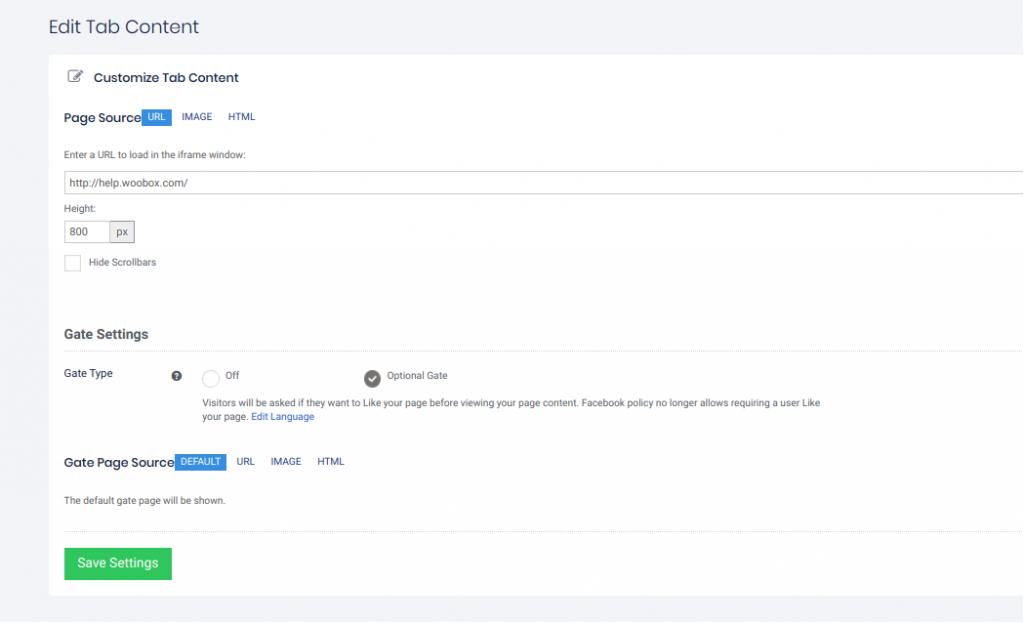Select the URL option for Page Source
The height and width of the screenshot is (623, 1024).
click(156, 117)
